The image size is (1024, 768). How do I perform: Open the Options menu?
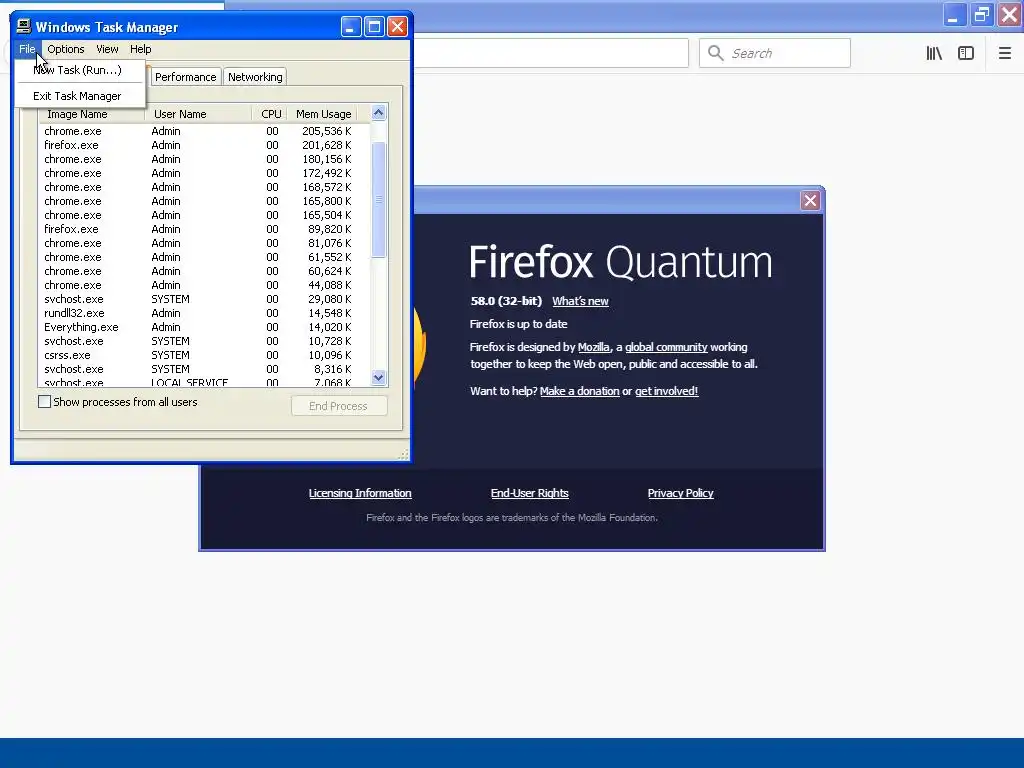[x=65, y=49]
